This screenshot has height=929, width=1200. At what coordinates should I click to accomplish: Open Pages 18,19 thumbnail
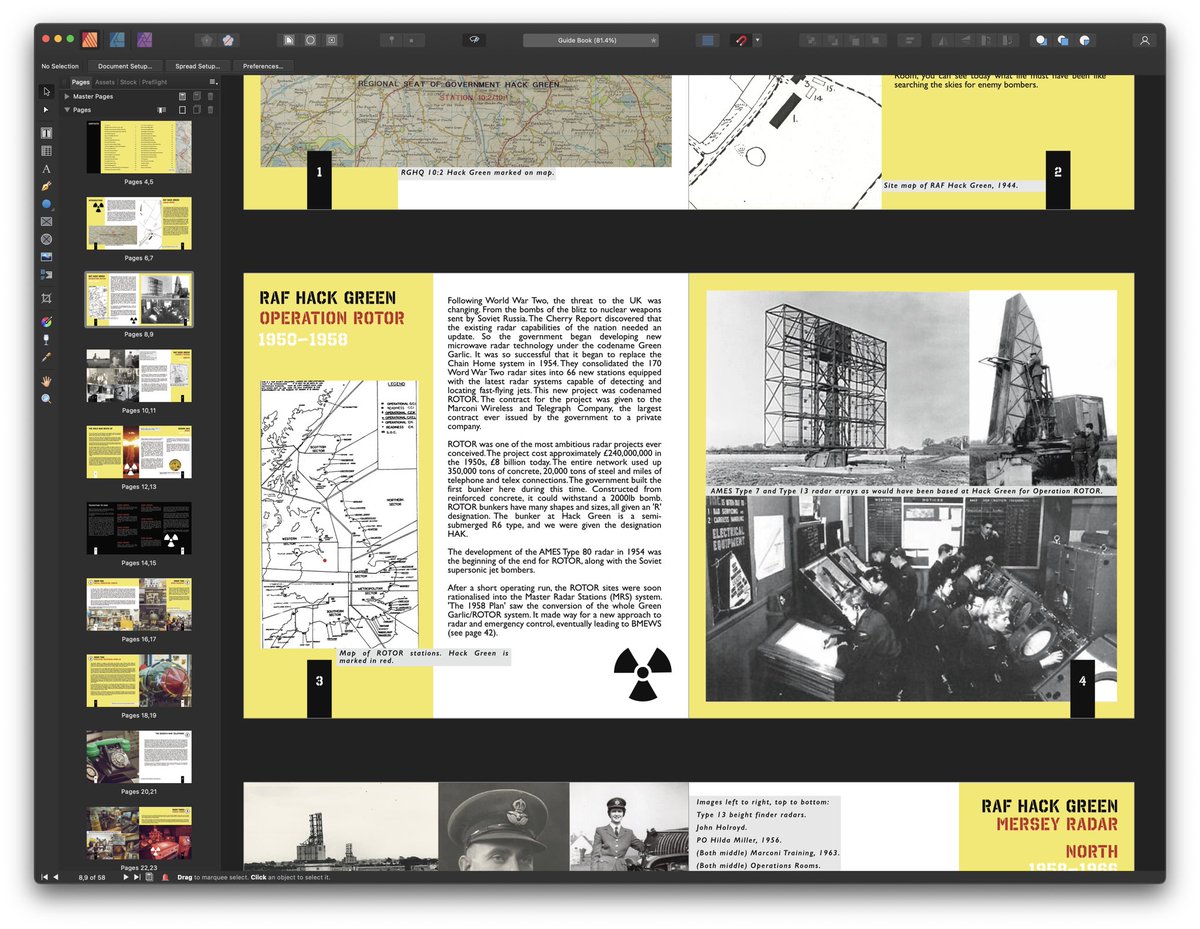pos(139,681)
